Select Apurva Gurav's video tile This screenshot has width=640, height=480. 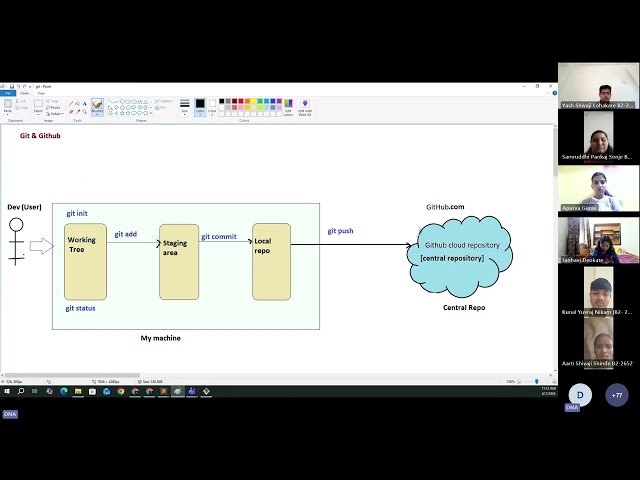[598, 189]
